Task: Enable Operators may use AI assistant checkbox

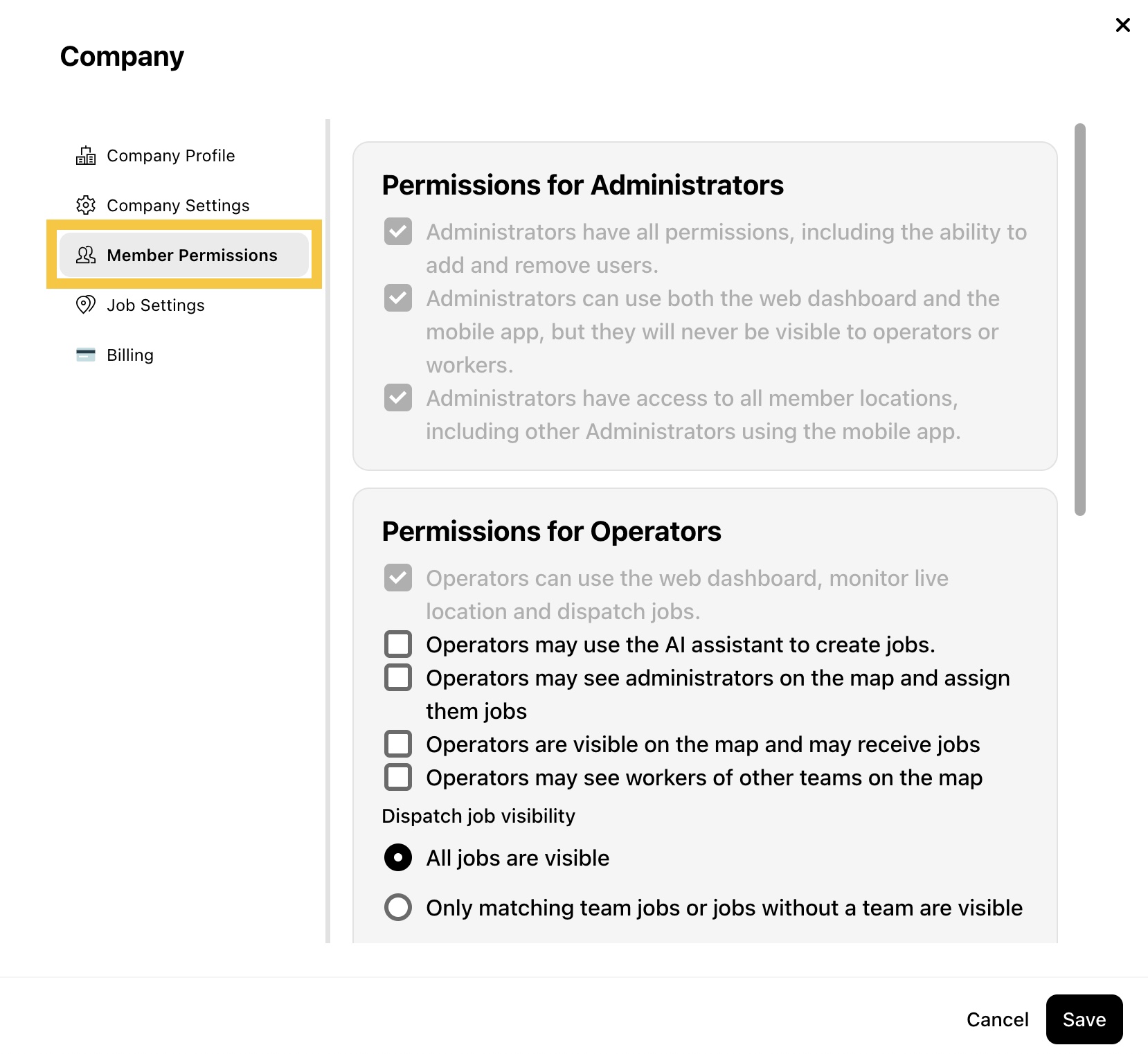Action: pyautogui.click(x=398, y=644)
